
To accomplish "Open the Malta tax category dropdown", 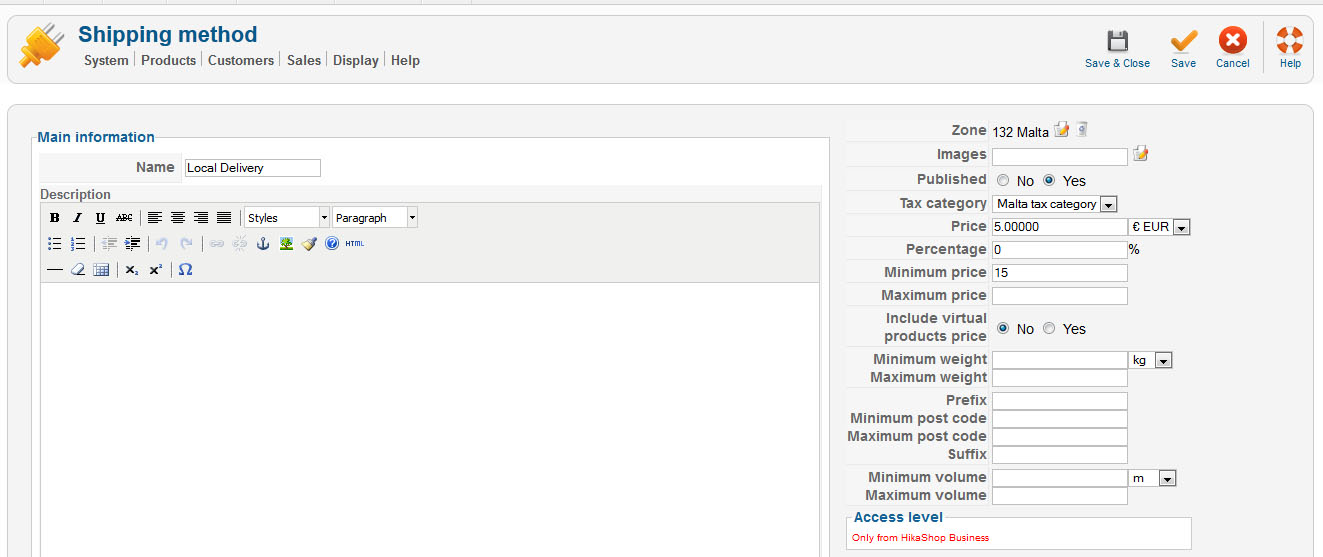I will coord(1055,204).
